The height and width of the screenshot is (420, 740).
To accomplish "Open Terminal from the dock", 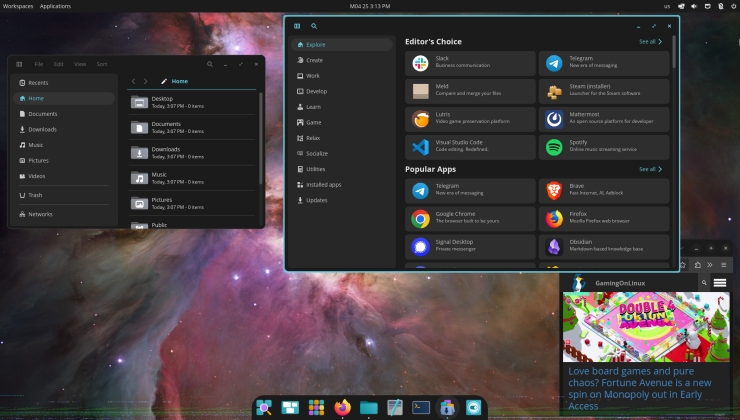I will (421, 407).
